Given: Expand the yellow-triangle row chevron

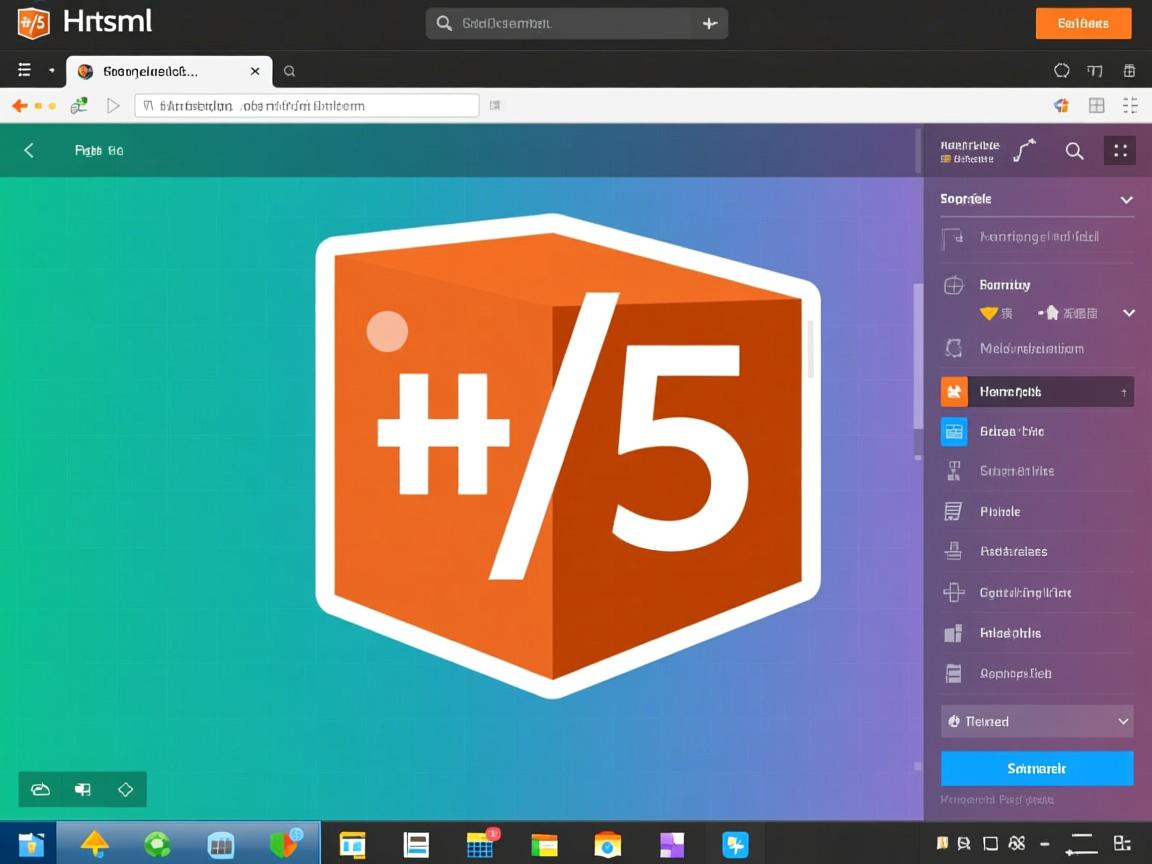Looking at the screenshot, I should (1128, 313).
